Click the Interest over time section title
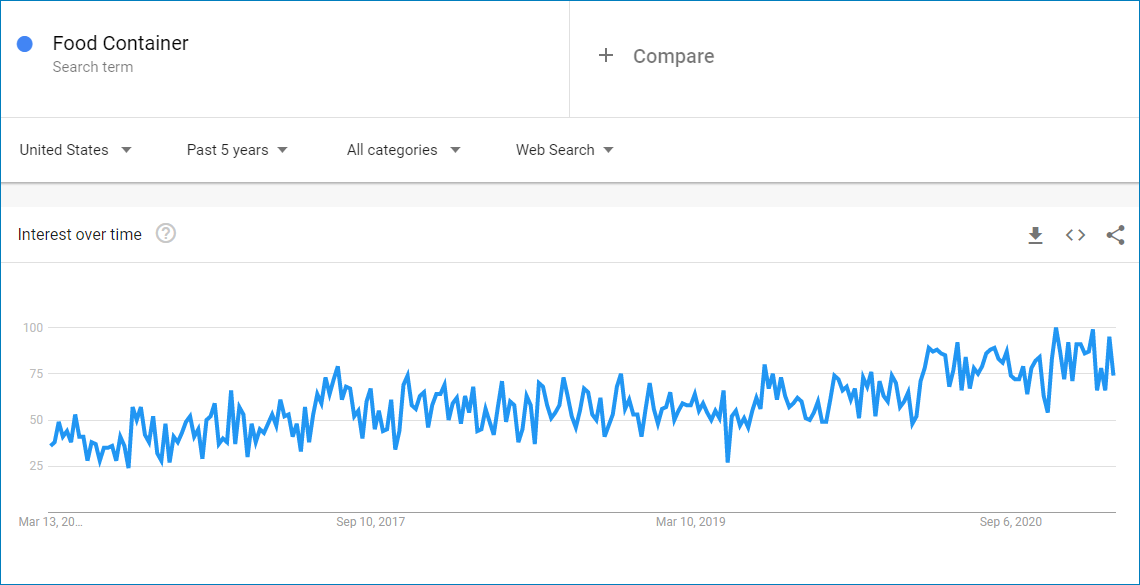Screen dimensions: 1140x585 78,233
